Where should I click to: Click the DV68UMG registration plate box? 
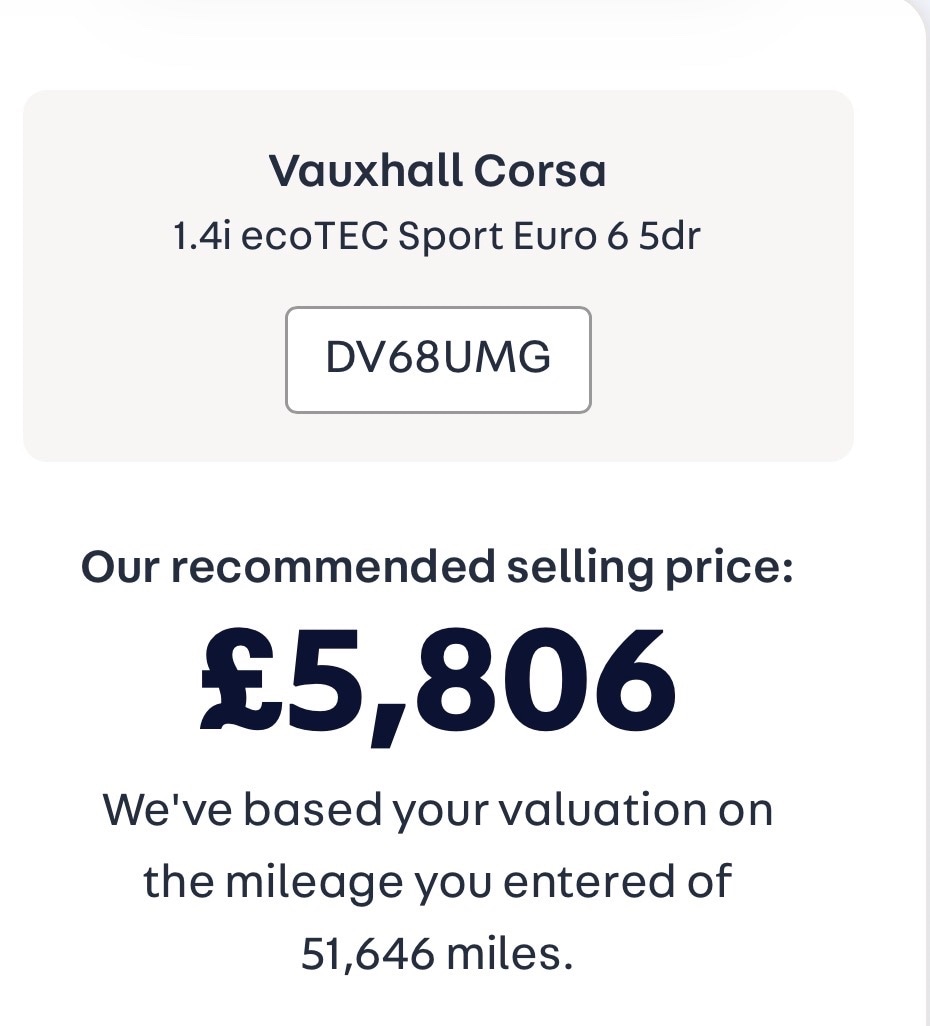point(438,360)
